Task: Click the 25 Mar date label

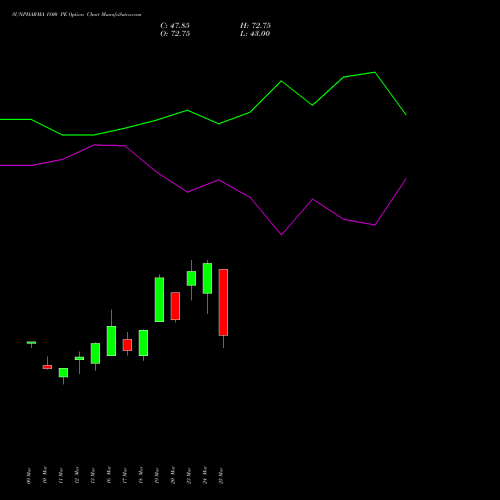Action: point(221,476)
